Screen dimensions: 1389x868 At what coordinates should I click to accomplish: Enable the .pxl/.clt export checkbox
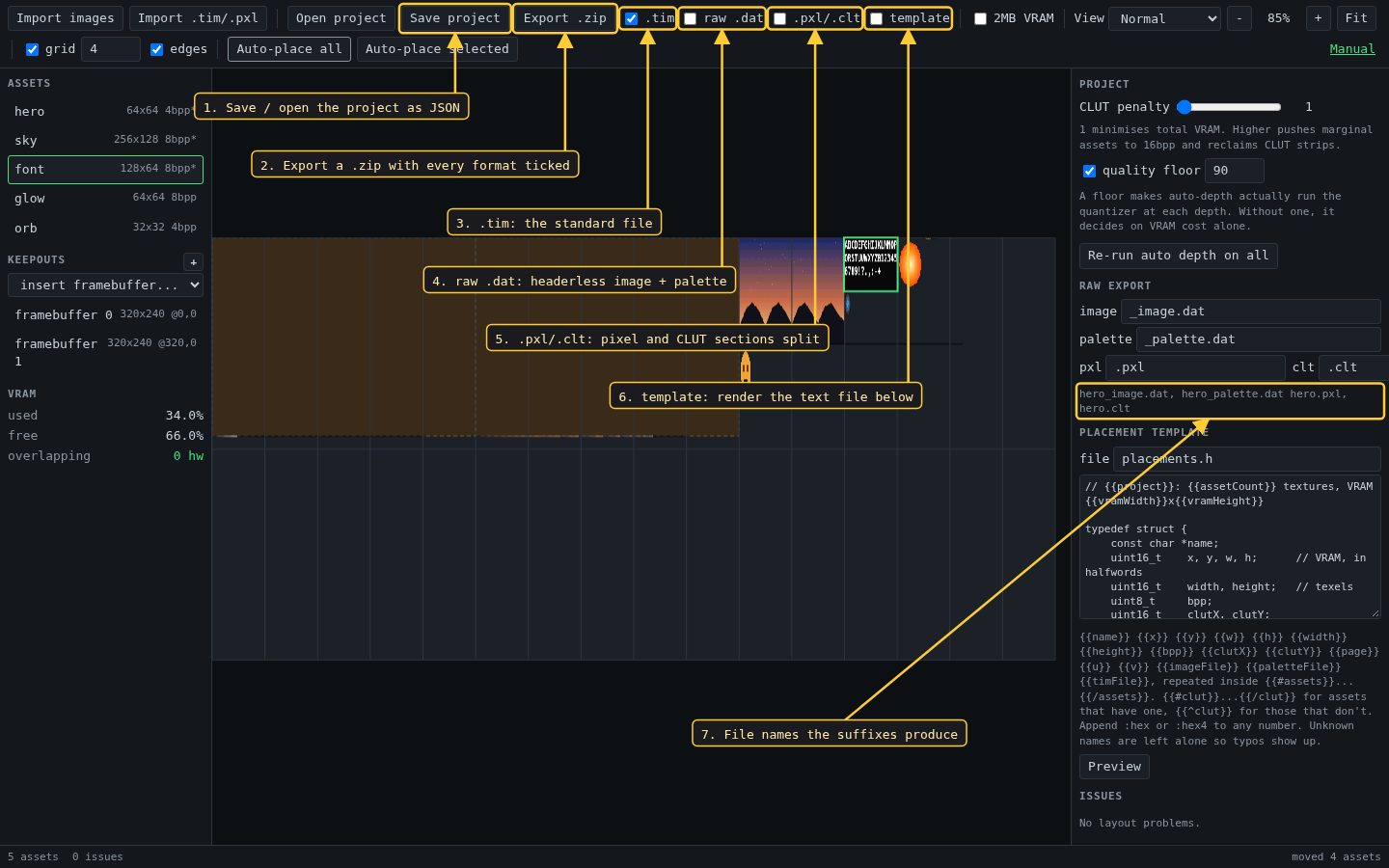(779, 18)
